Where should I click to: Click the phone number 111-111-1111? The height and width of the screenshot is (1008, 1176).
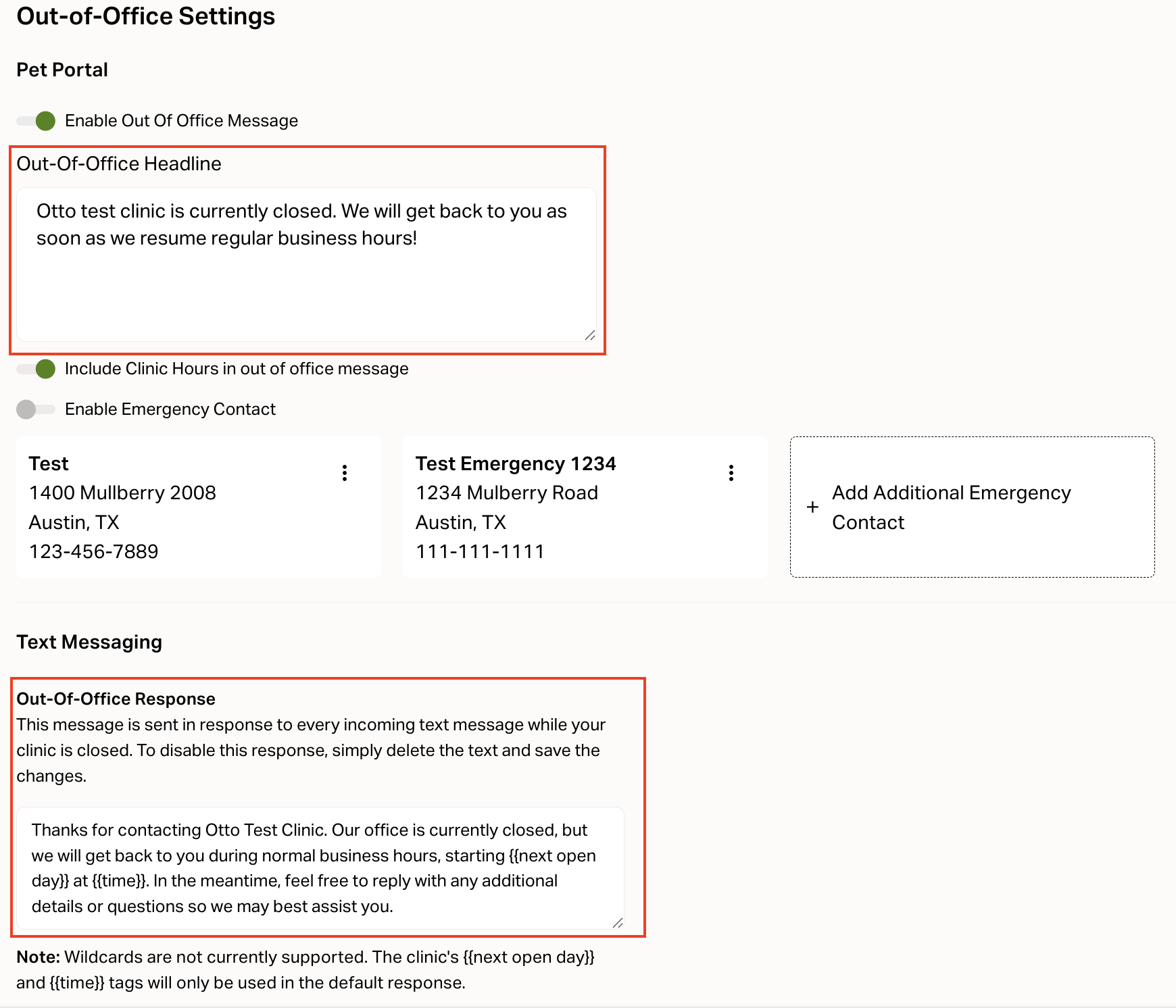[479, 552]
